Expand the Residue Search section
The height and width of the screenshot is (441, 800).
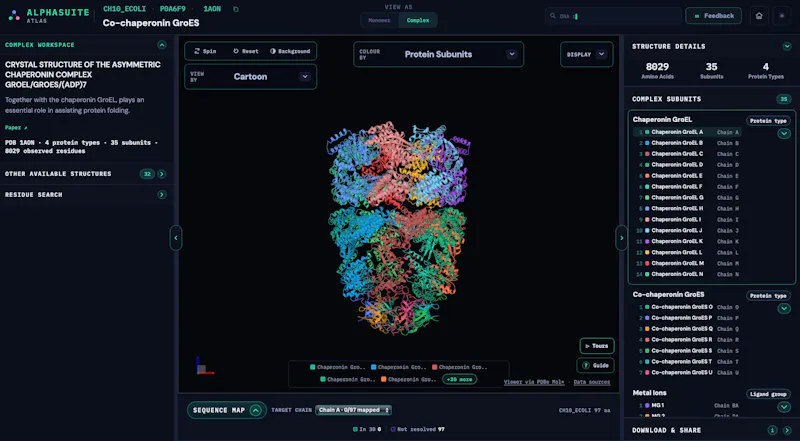[x=162, y=194]
